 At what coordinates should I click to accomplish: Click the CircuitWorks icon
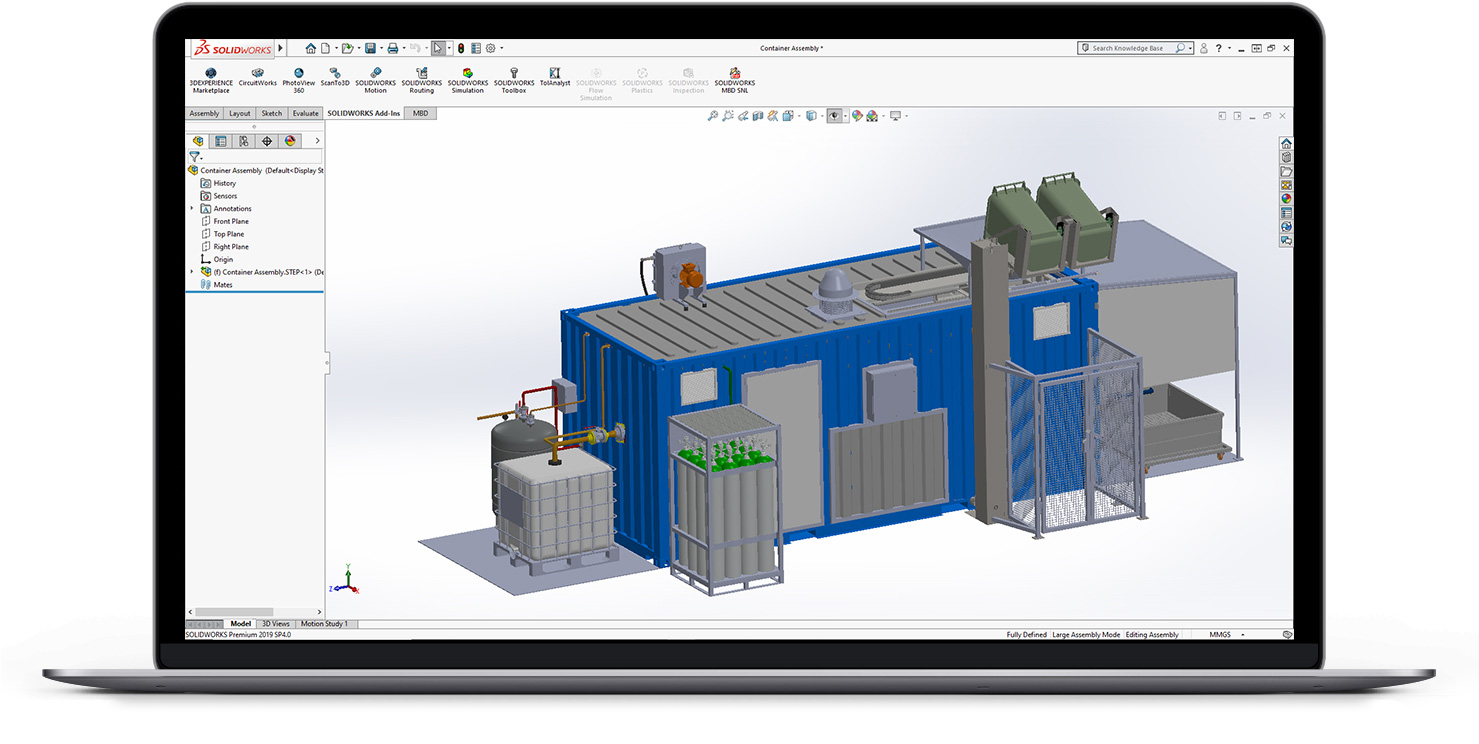(x=257, y=77)
